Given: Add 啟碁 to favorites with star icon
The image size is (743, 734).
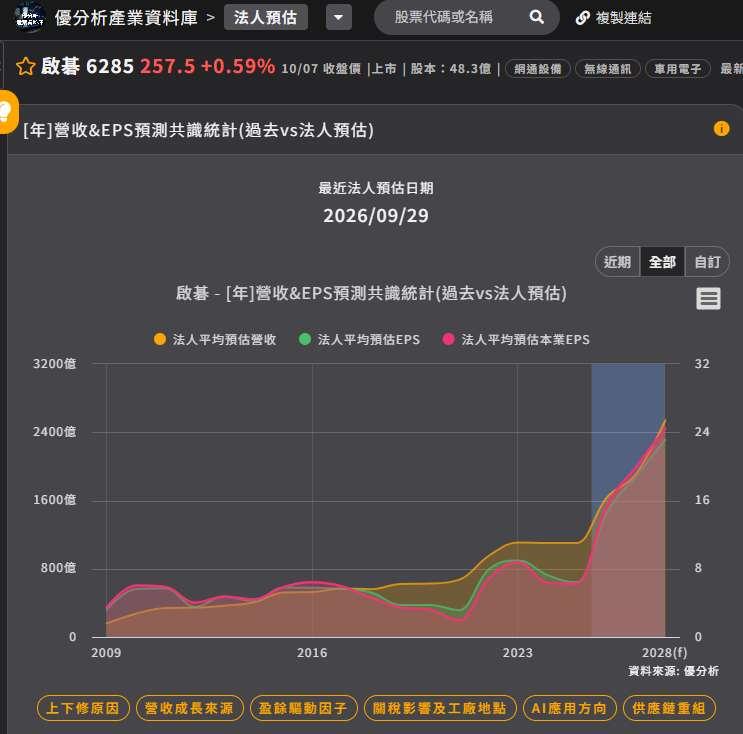Looking at the screenshot, I should point(26,66).
